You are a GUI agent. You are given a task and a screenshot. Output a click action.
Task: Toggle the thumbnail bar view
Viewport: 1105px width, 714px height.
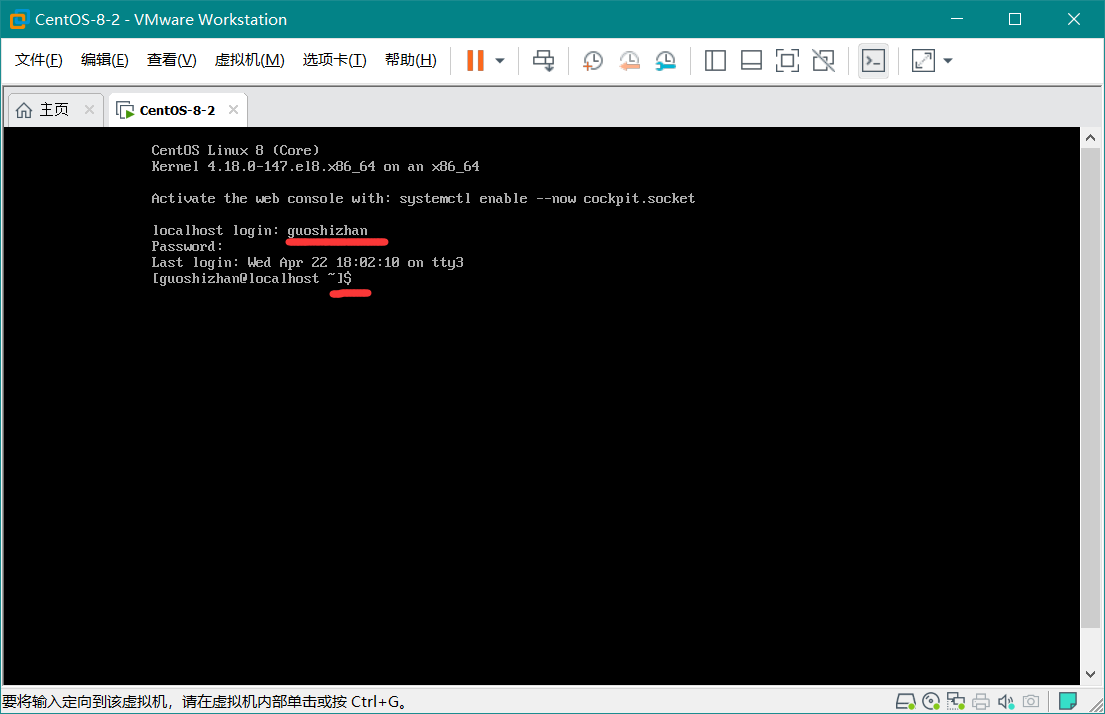pos(751,61)
